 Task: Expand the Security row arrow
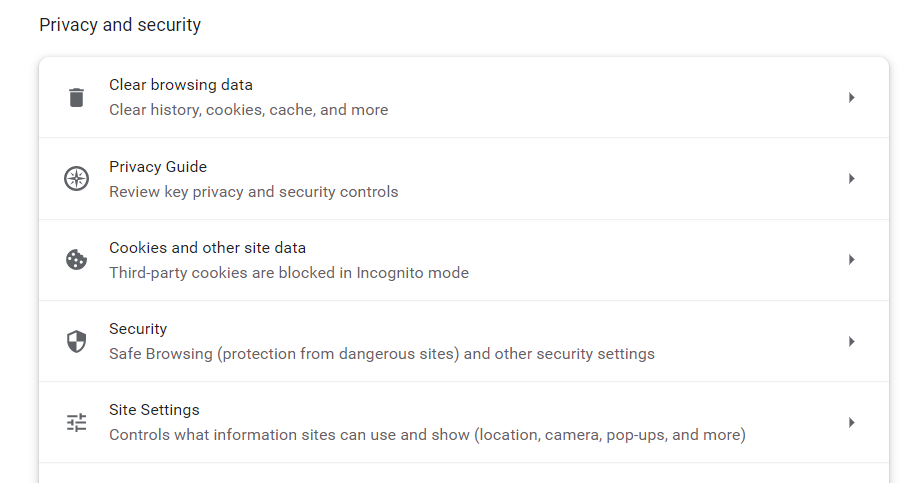(851, 342)
